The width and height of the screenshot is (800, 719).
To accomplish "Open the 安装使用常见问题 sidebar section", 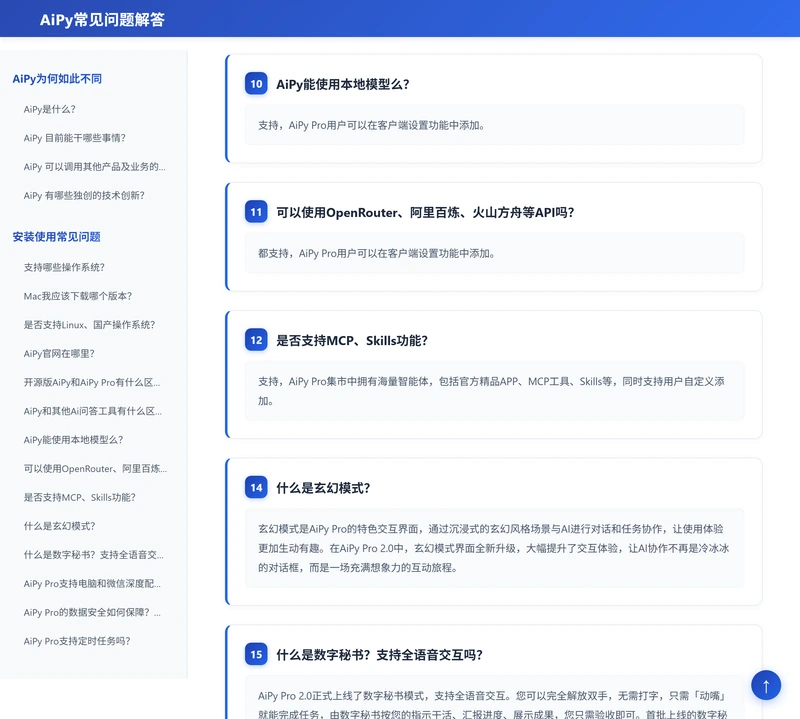I will pyautogui.click(x=57, y=237).
